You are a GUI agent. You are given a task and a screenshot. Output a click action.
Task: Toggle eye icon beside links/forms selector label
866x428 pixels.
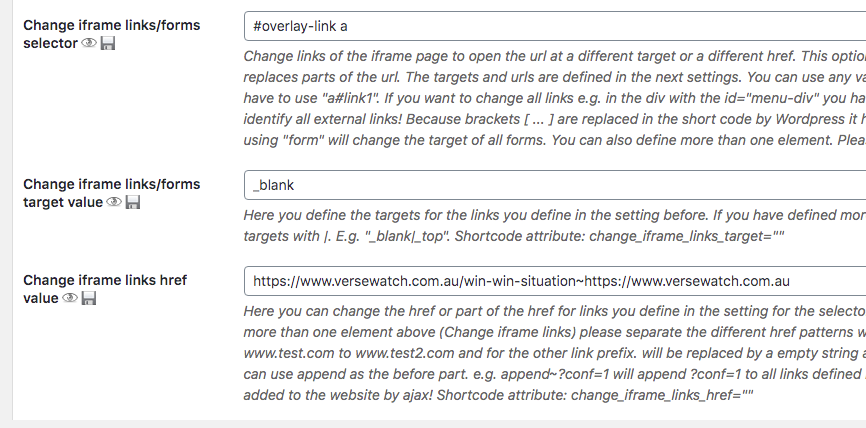89,43
